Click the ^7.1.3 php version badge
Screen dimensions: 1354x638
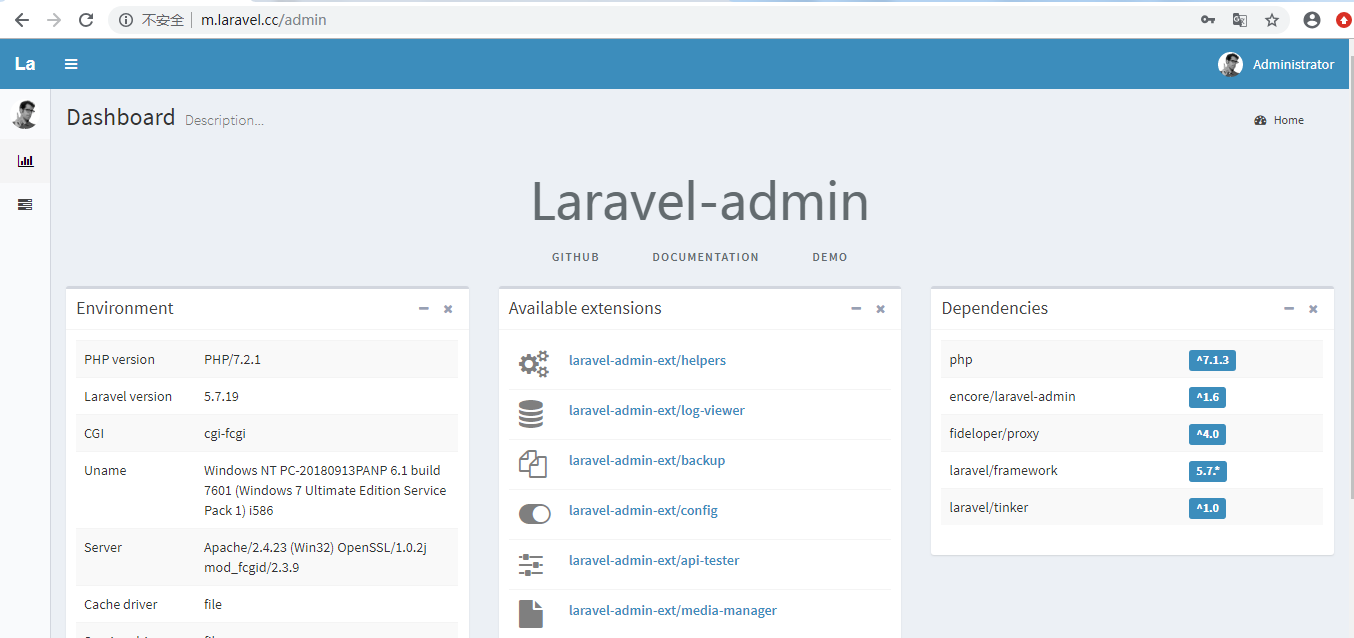pyautogui.click(x=1212, y=360)
